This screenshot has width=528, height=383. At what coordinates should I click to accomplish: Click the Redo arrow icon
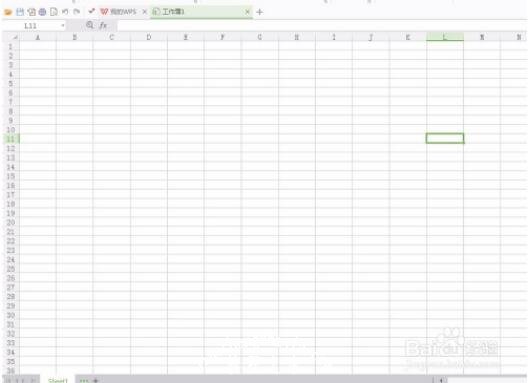click(x=77, y=12)
